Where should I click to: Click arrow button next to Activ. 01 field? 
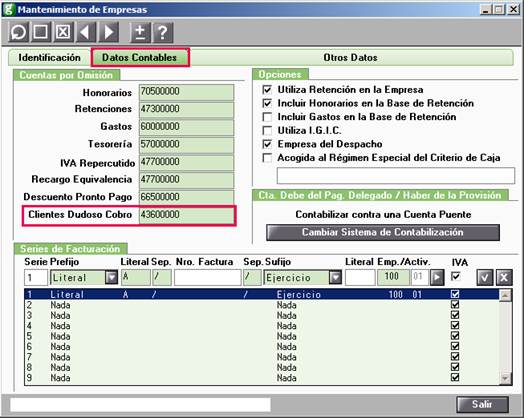437,277
